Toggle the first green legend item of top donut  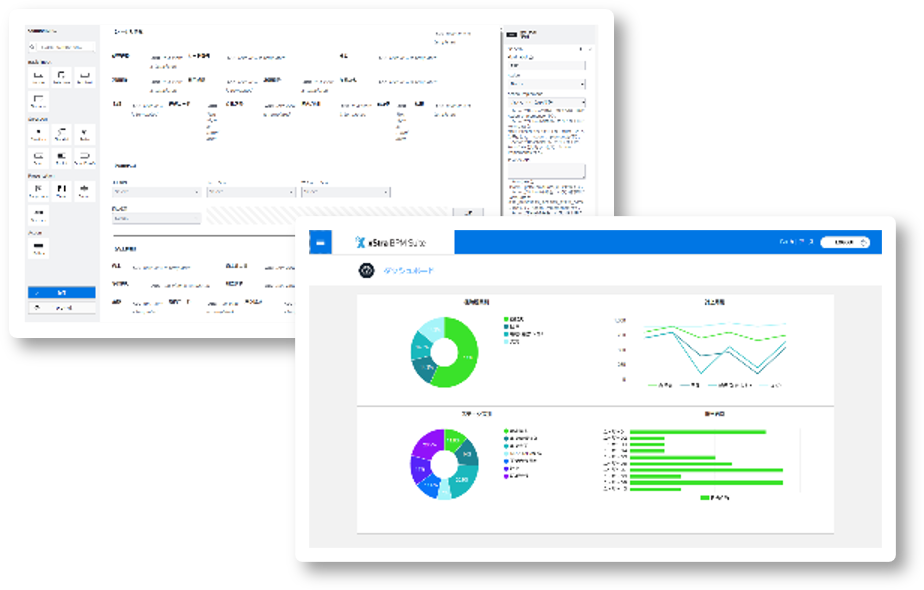(506, 319)
